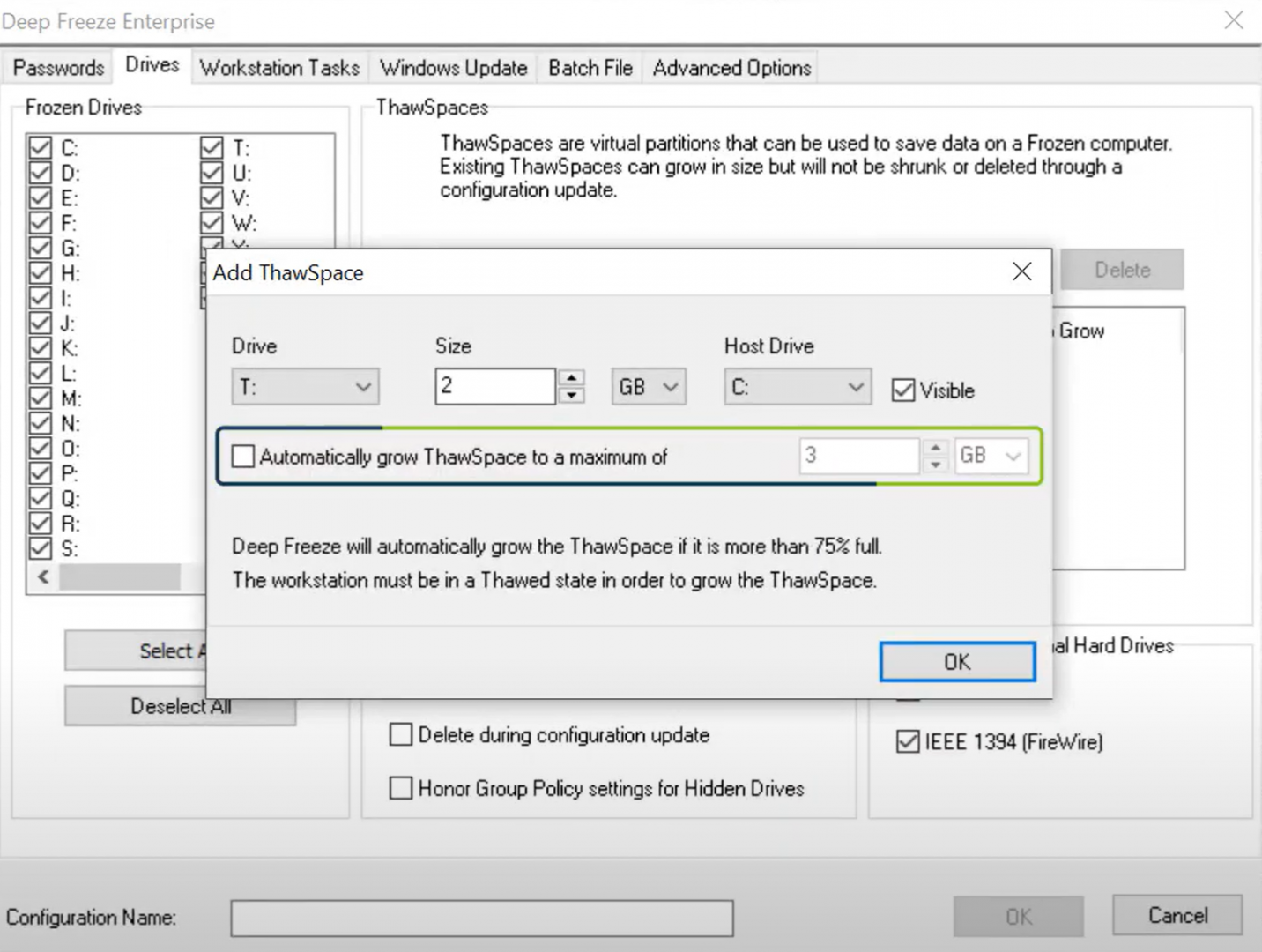Screen dimensions: 1262x952
Task: Toggle frozen drive L: checkbox
Action: pos(41,373)
